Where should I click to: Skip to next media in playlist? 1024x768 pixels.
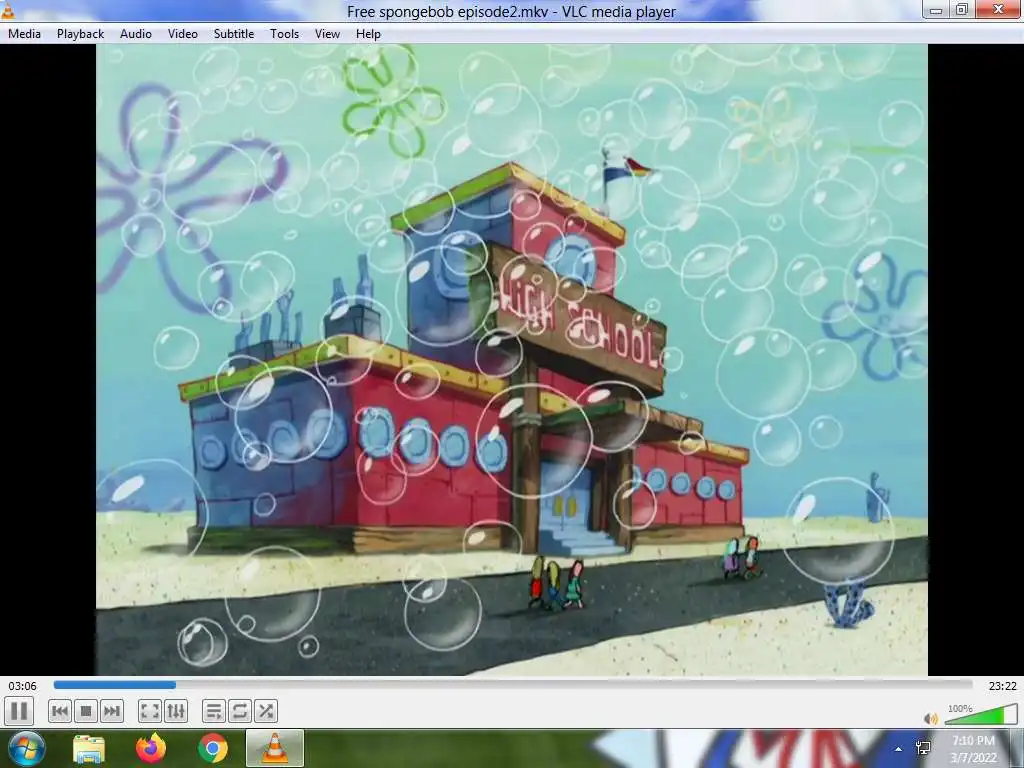coord(112,711)
